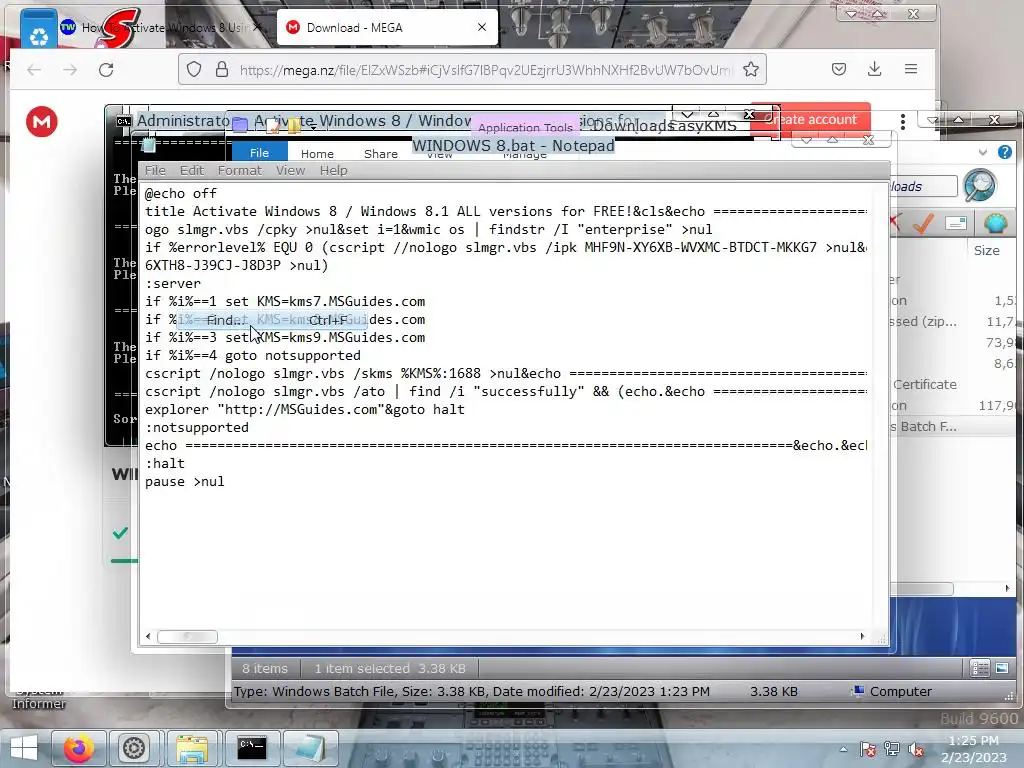Open the site security padlock icon

[222, 69]
